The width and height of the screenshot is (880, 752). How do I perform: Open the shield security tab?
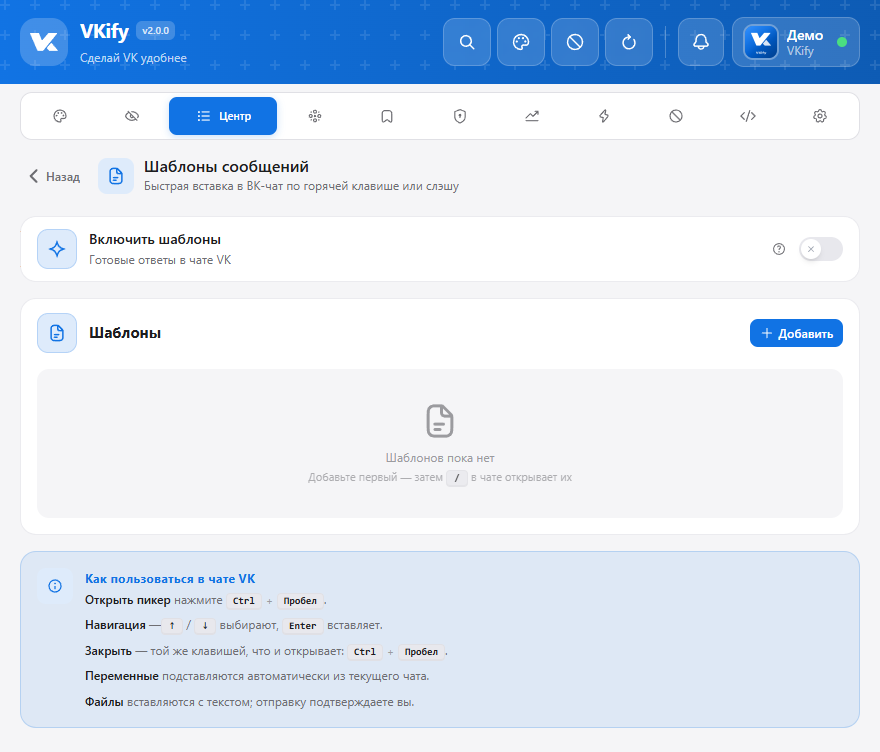[x=460, y=116]
